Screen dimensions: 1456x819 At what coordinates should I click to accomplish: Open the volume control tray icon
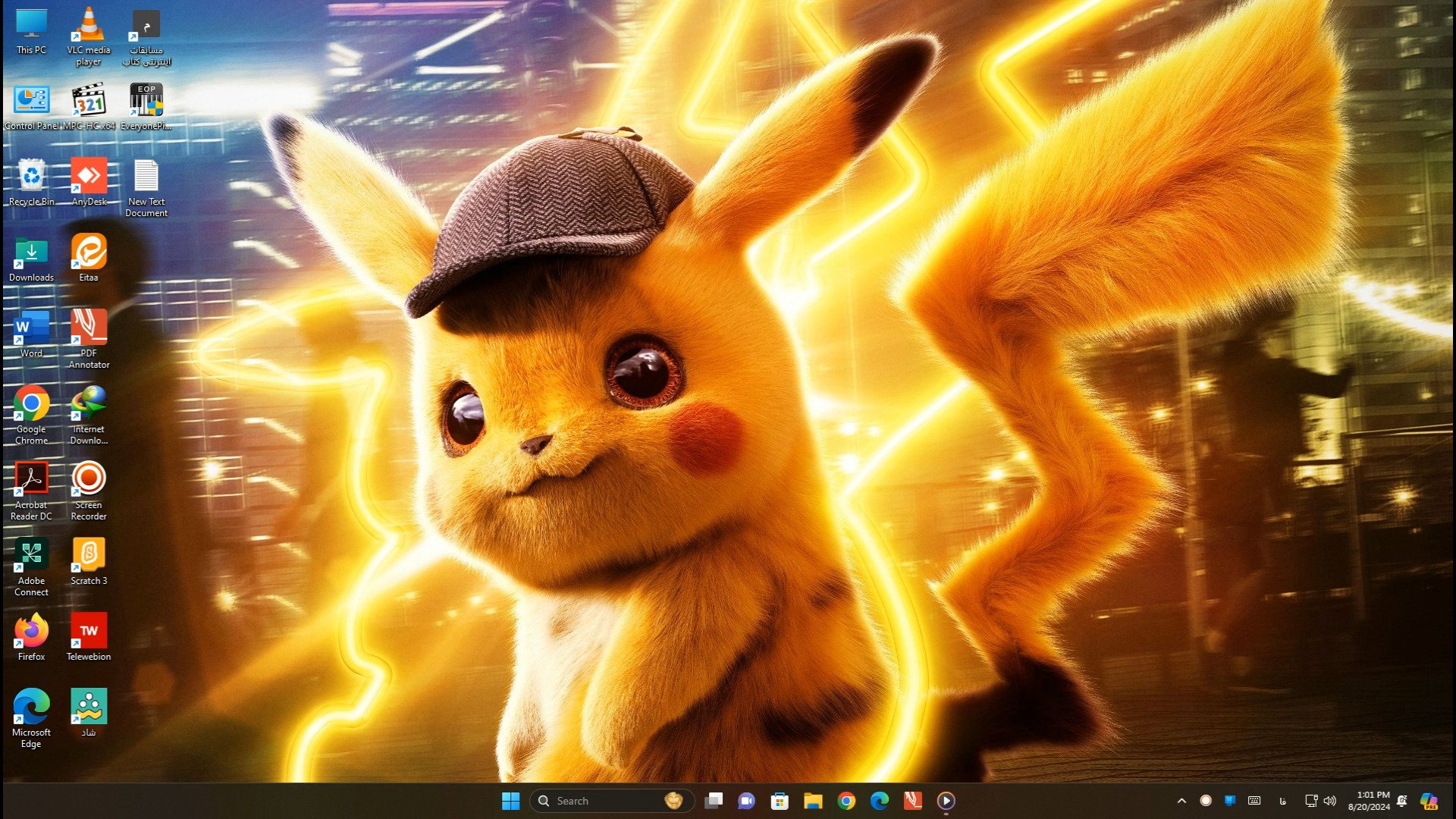point(1329,801)
